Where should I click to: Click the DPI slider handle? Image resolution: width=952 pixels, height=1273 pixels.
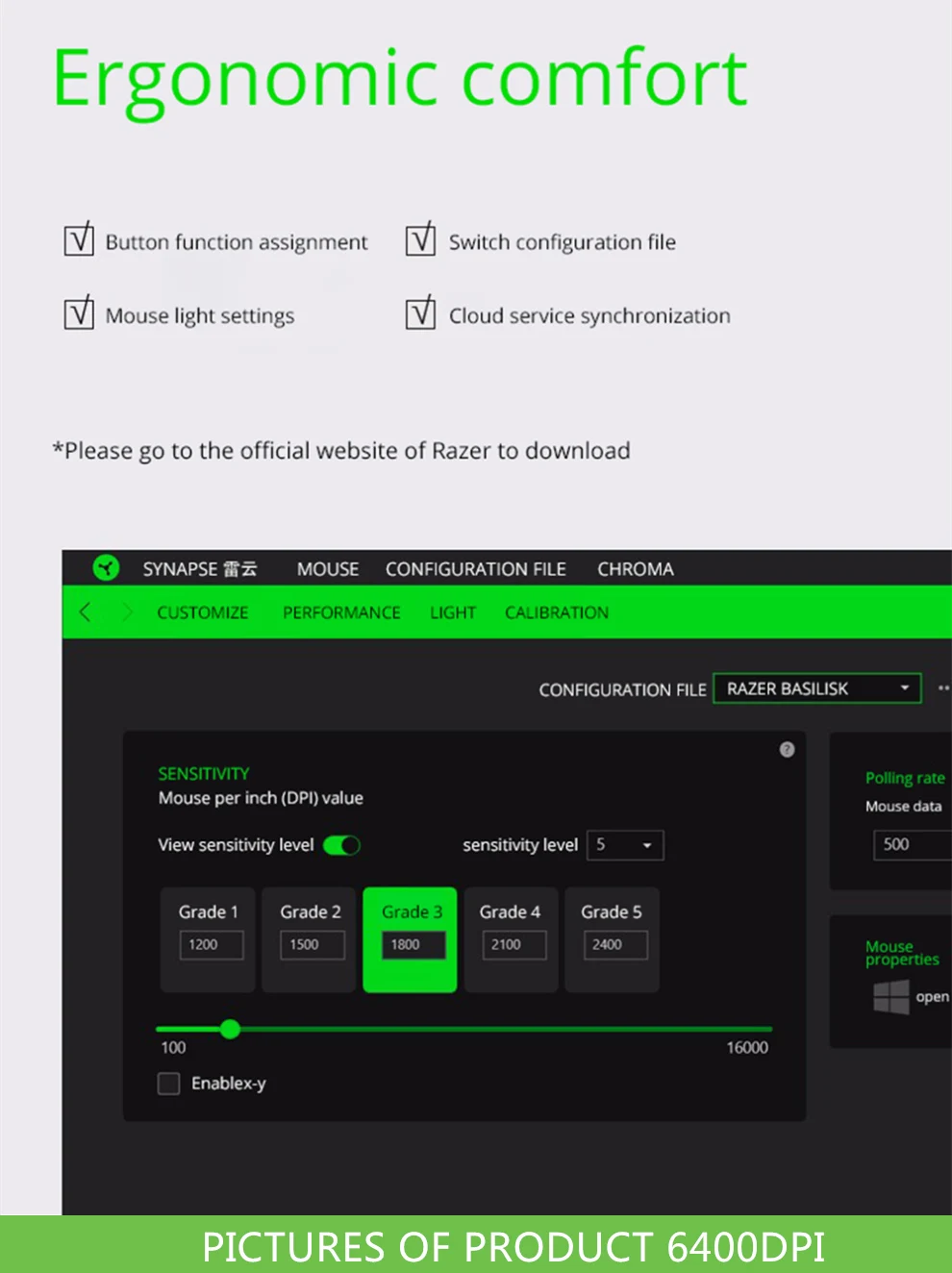pos(230,1029)
